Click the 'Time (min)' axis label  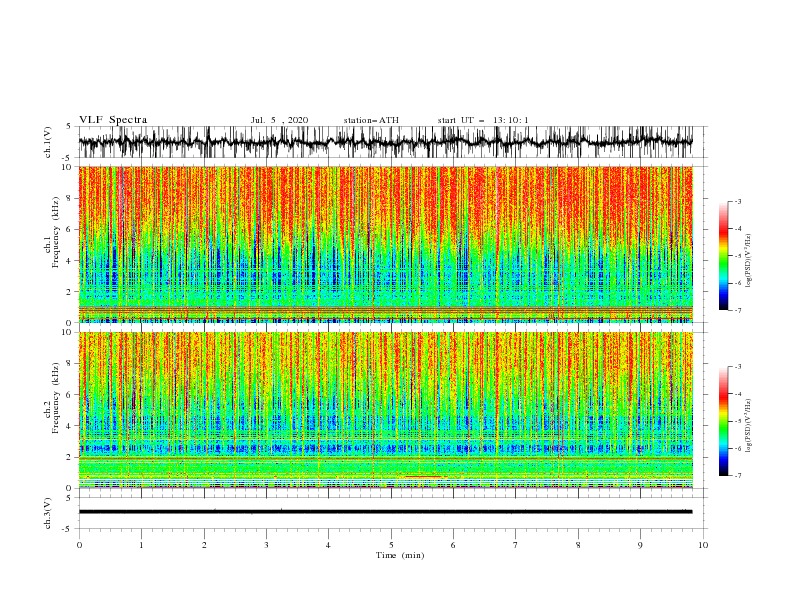[x=400, y=555]
